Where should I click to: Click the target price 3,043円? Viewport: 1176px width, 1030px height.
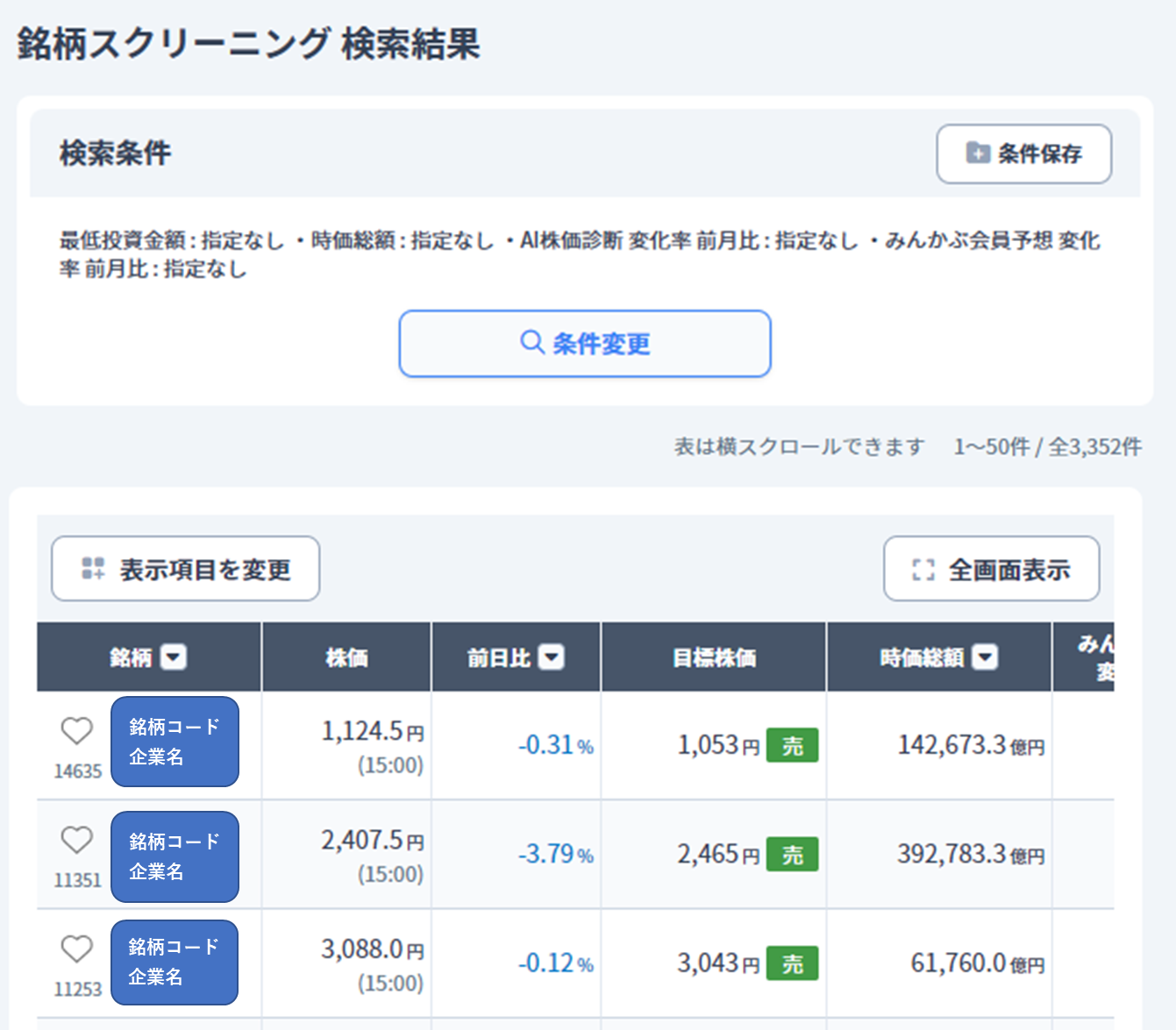[718, 963]
